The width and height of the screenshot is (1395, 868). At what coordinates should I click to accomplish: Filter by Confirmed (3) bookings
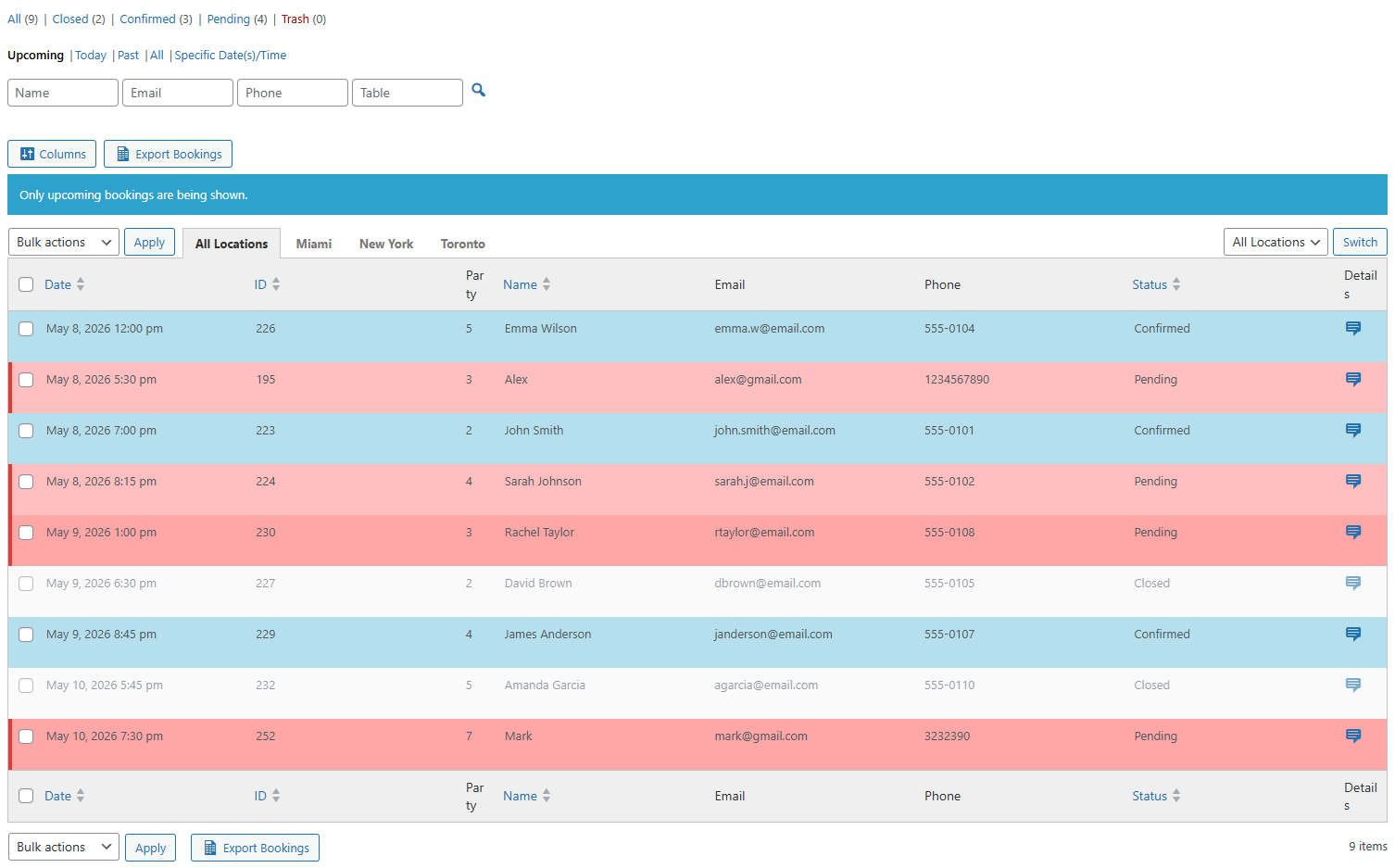click(157, 19)
